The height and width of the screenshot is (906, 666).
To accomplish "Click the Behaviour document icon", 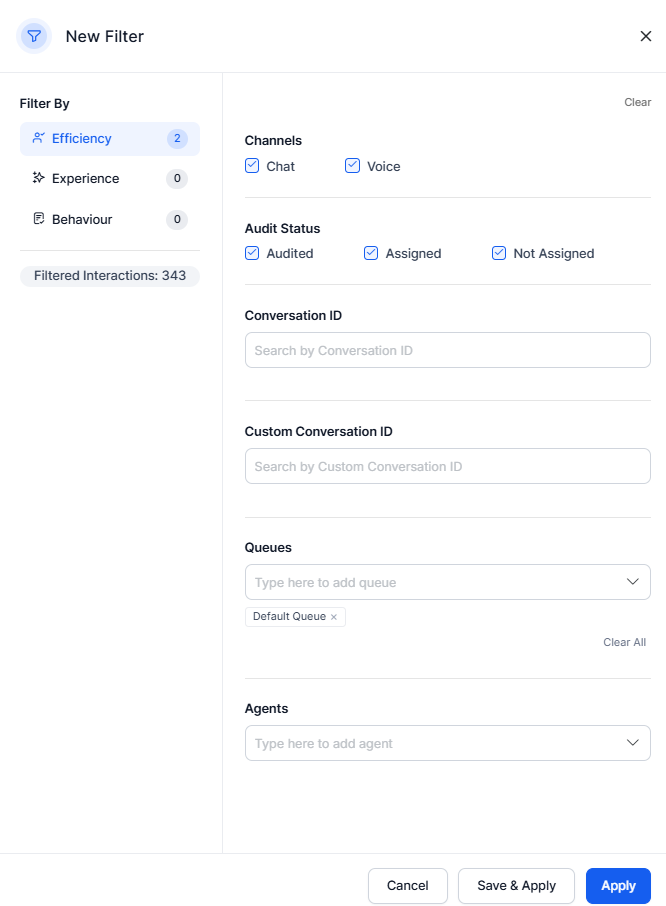I will pyautogui.click(x=38, y=219).
